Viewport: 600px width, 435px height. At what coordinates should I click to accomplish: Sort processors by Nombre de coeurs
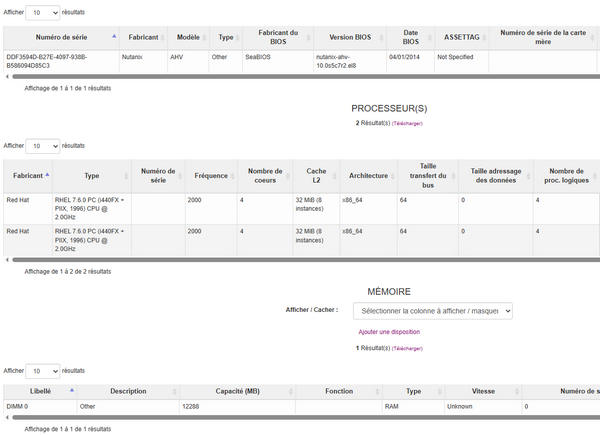point(265,175)
